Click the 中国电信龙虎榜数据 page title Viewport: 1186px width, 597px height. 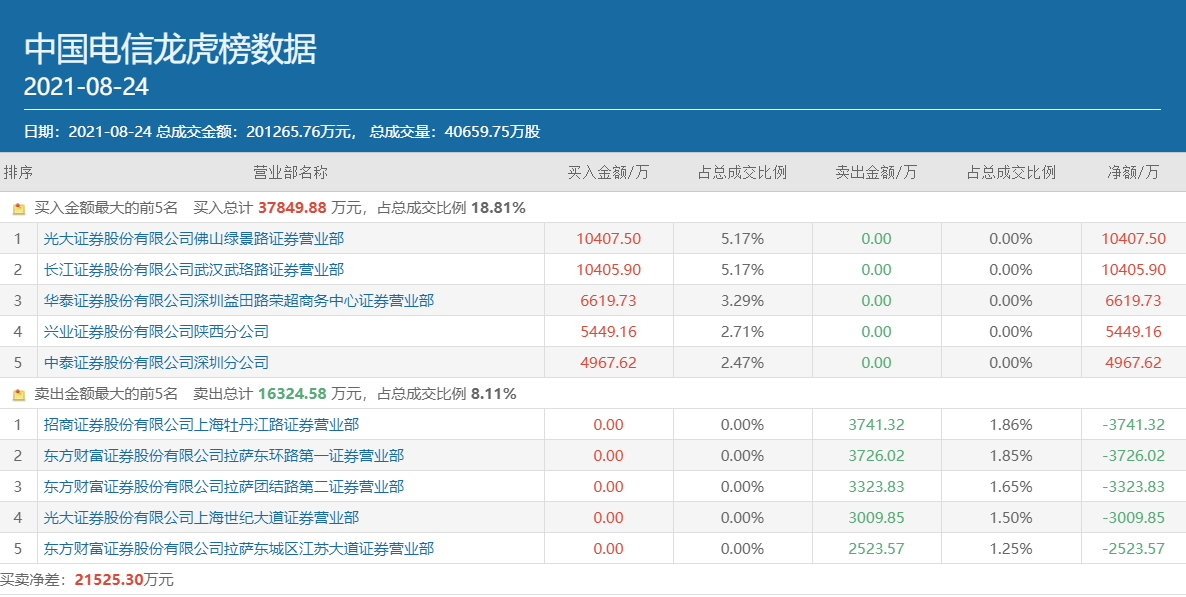(170, 48)
